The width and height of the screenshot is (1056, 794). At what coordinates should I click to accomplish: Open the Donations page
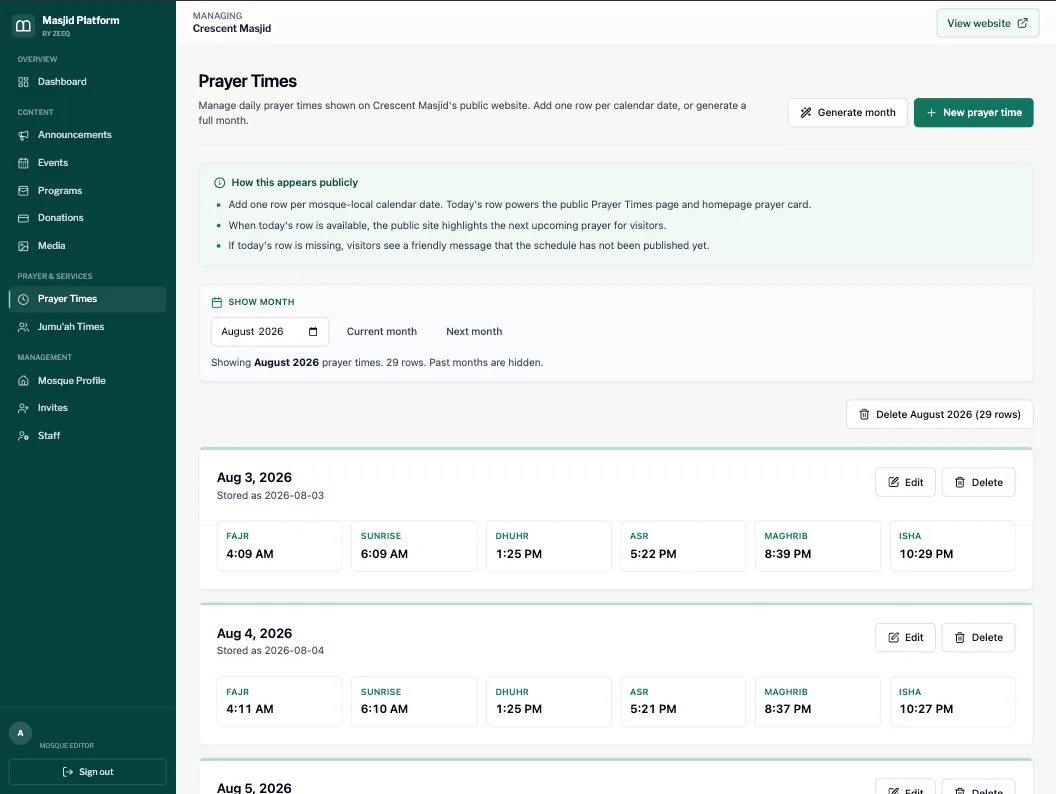[88, 218]
